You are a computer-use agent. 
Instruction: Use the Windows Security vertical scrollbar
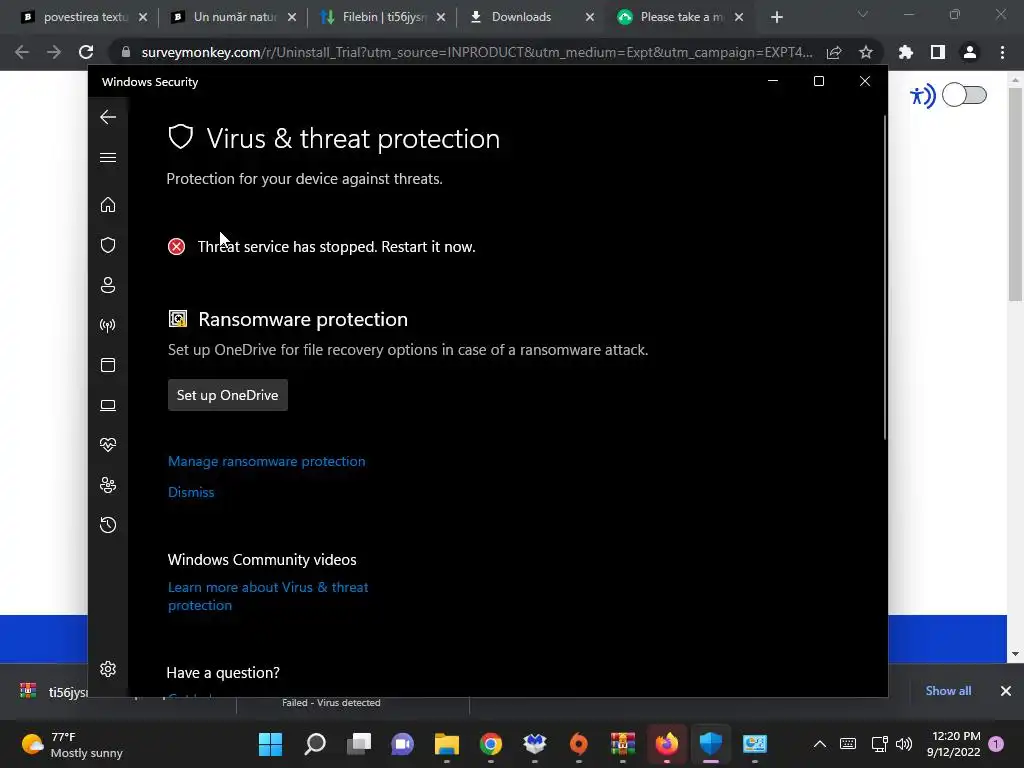pos(885,278)
